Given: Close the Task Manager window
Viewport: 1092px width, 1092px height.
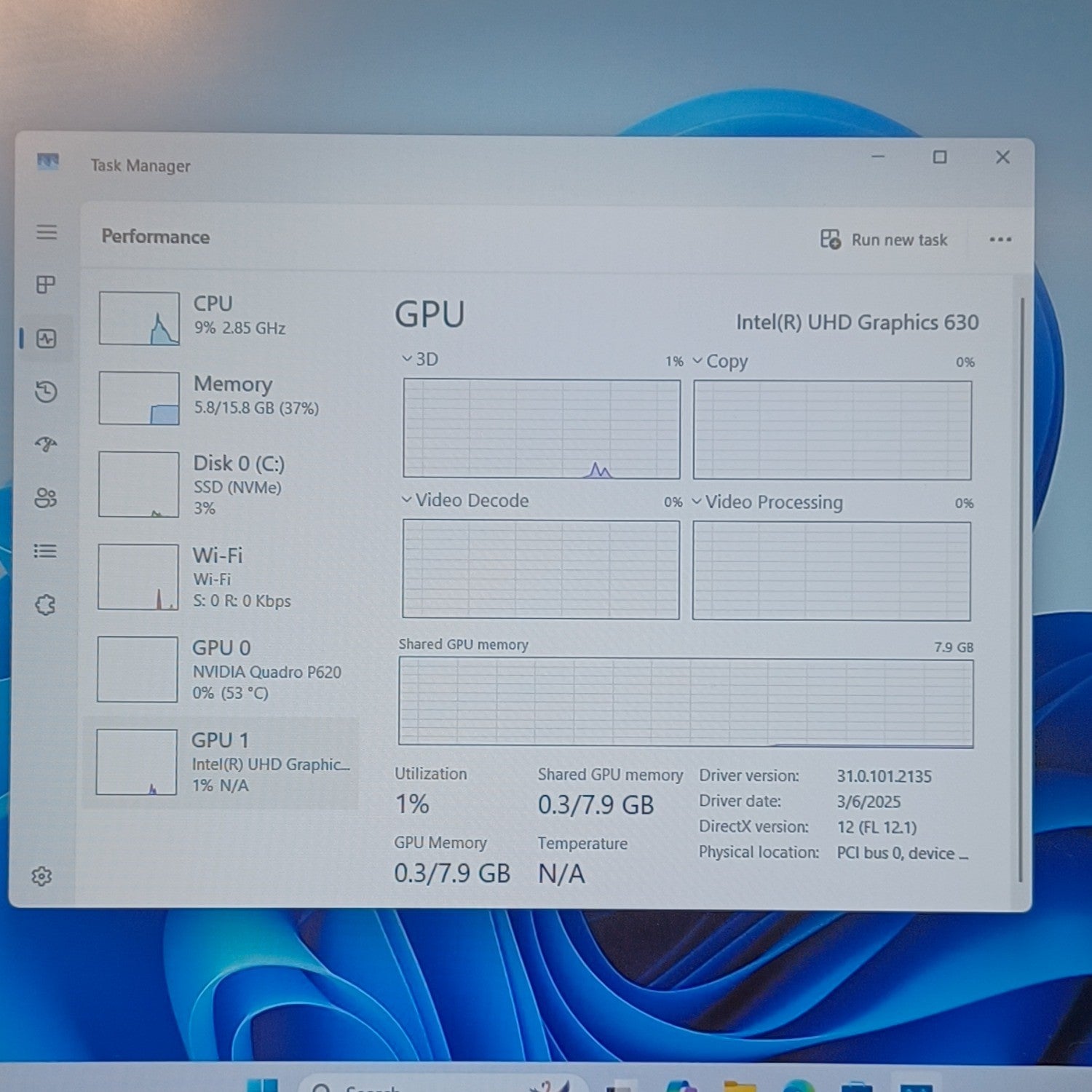Looking at the screenshot, I should pos(1002,157).
